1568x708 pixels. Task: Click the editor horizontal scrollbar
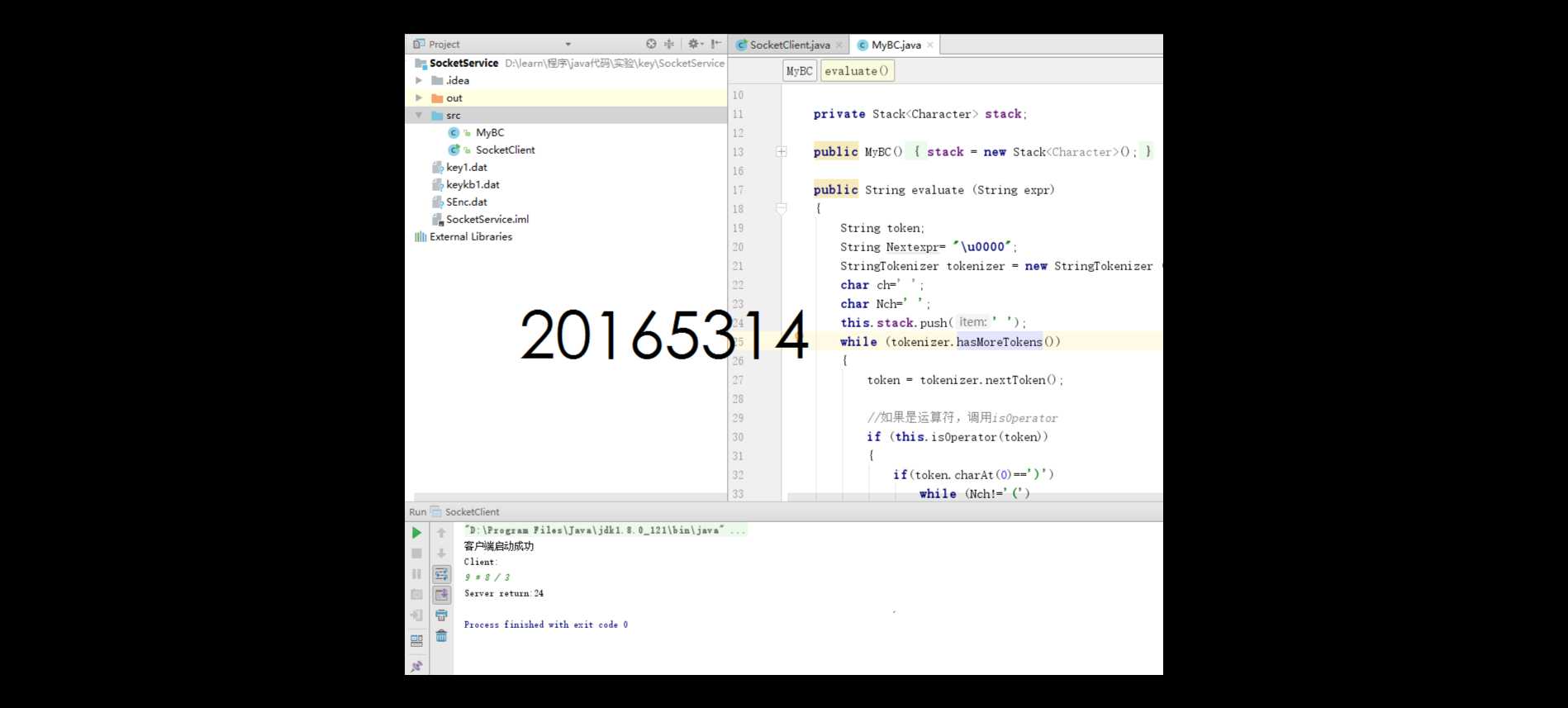pos(975,497)
